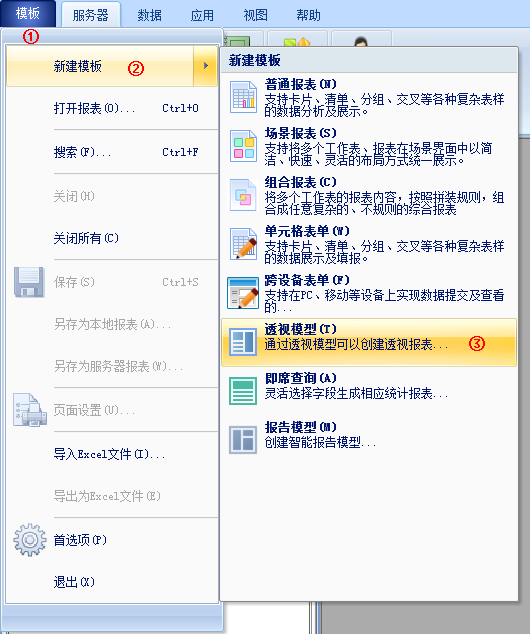The width and height of the screenshot is (530, 634).
Task: Select the 透视模型 blue layout icon
Action: (243, 342)
